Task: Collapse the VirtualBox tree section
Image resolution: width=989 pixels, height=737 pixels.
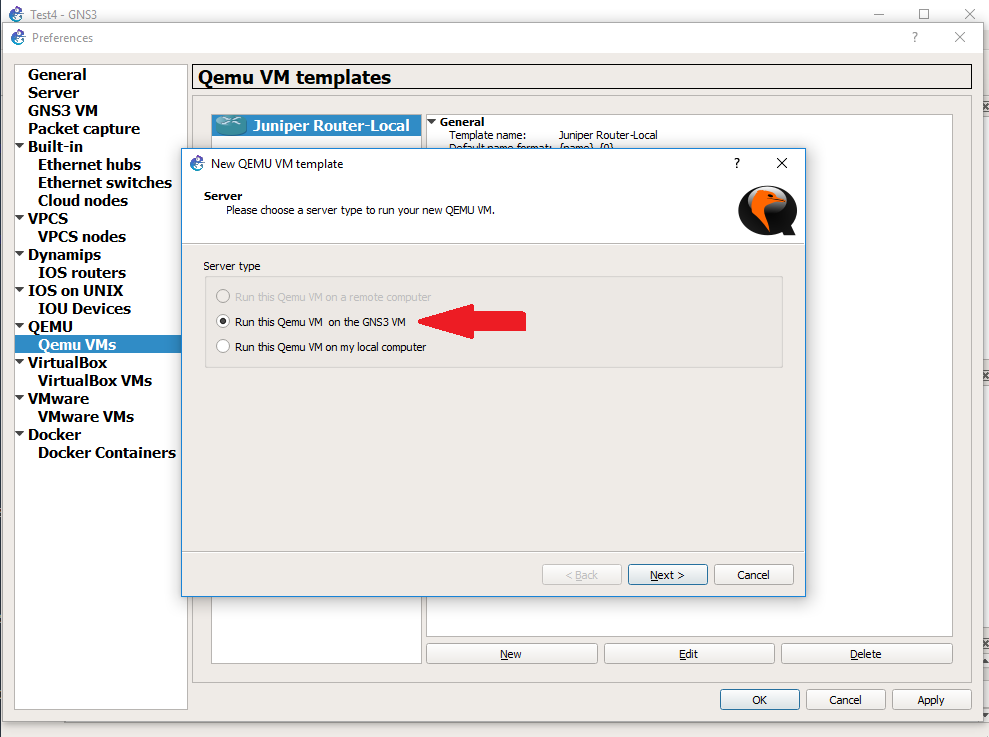Action: (x=20, y=362)
